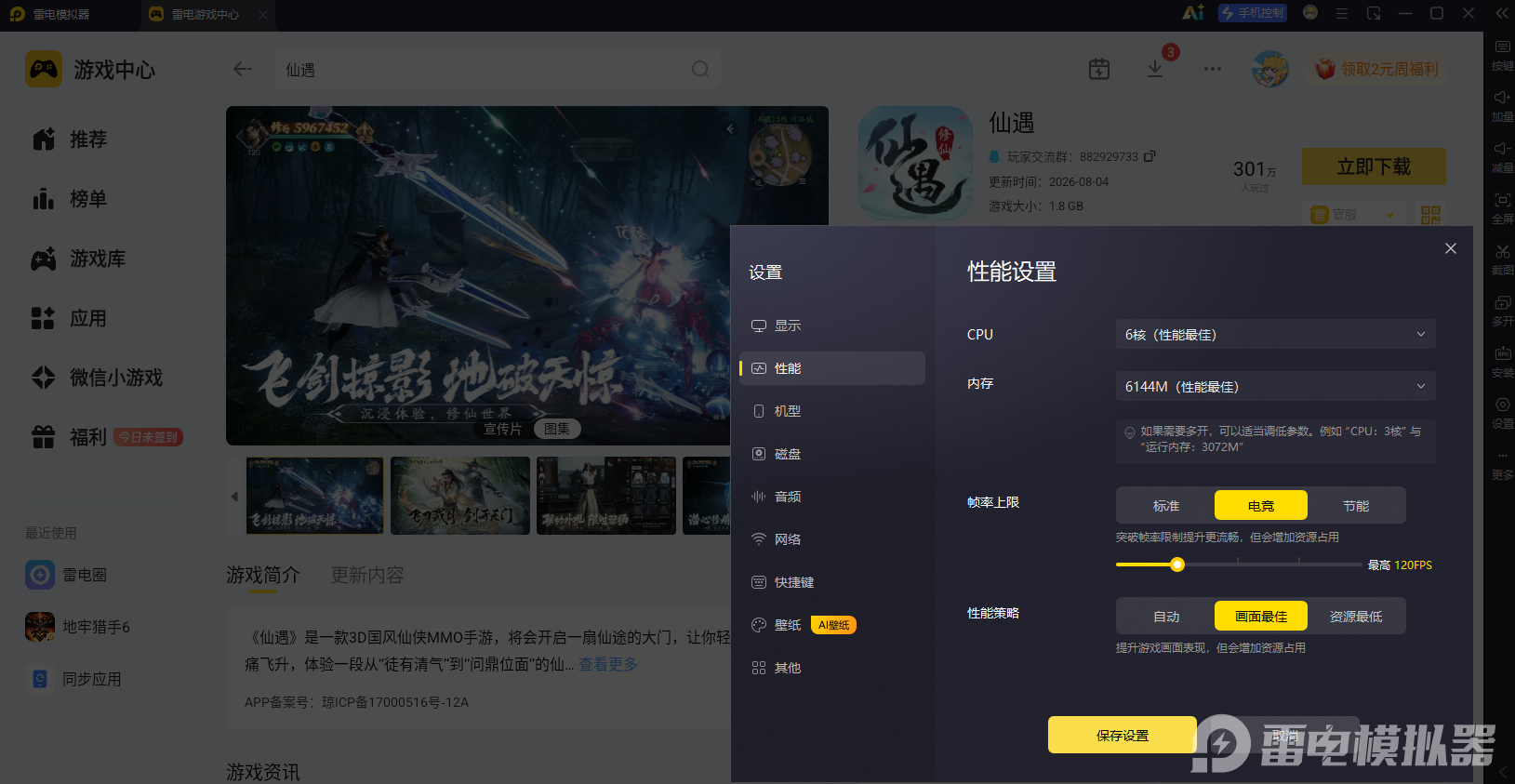Open 其他 settings tab
Image resolution: width=1515 pixels, height=784 pixels.
pyautogui.click(x=831, y=668)
